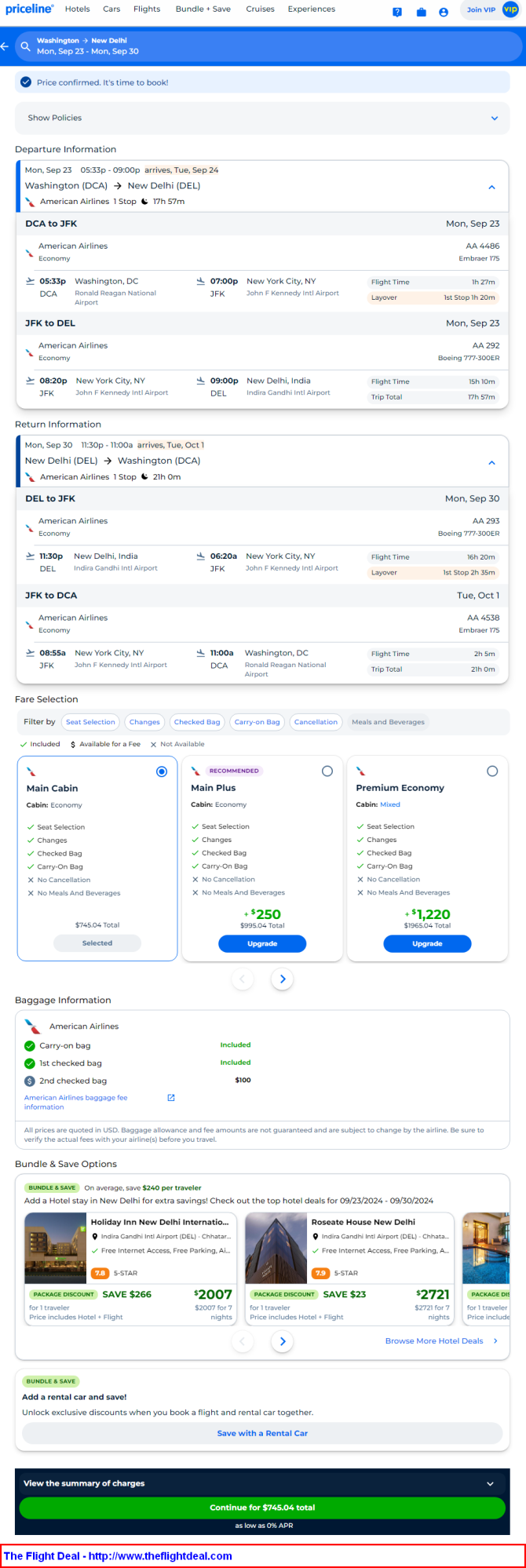
Task: Click the Holiday Inn $2007 package price
Action: coord(213,1295)
